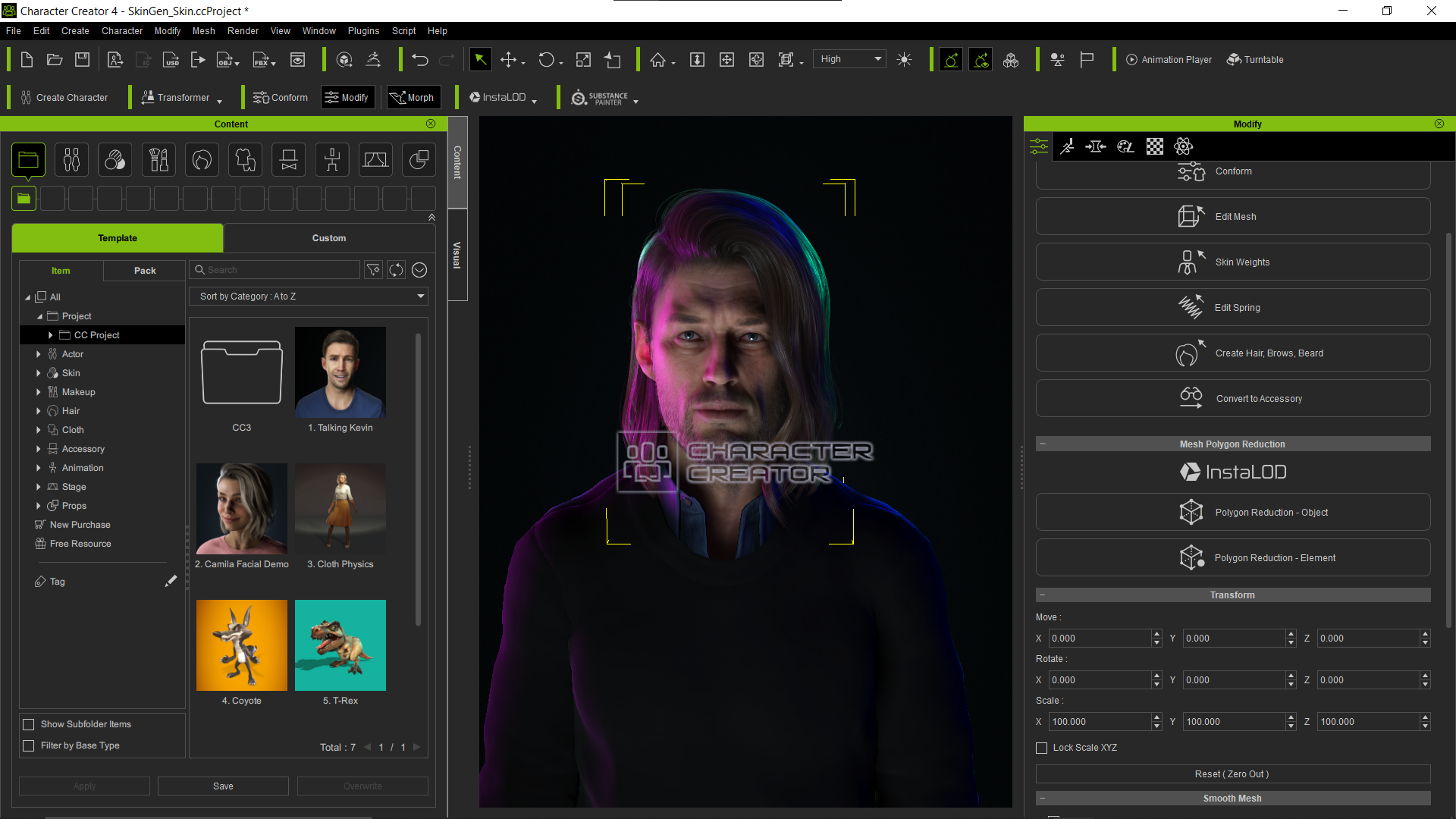Click the Skin Weights button
This screenshot has width=1456, height=819.
(1233, 262)
